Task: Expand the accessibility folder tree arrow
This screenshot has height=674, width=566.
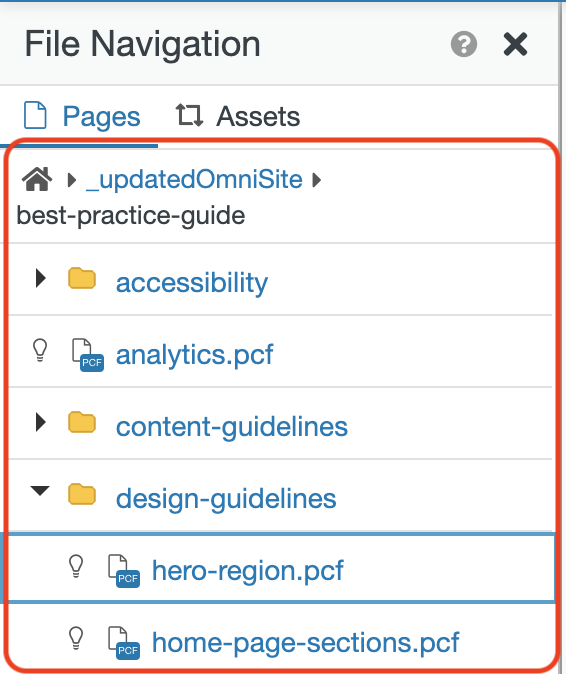Action: 40,278
